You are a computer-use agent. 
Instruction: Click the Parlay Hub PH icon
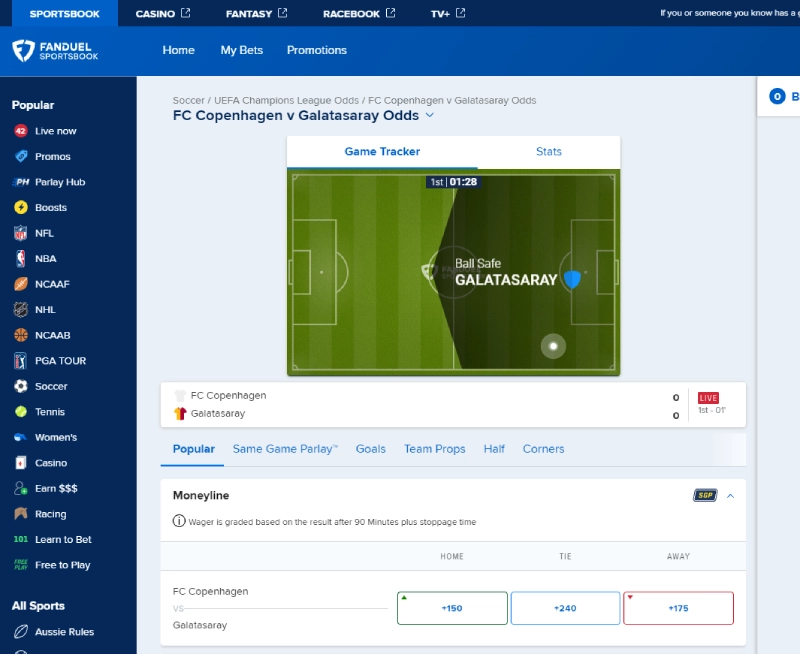click(21, 182)
